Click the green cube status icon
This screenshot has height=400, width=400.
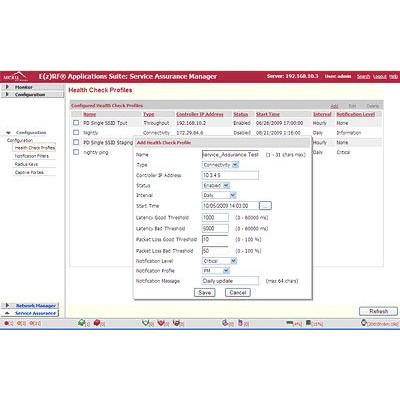click(81, 322)
